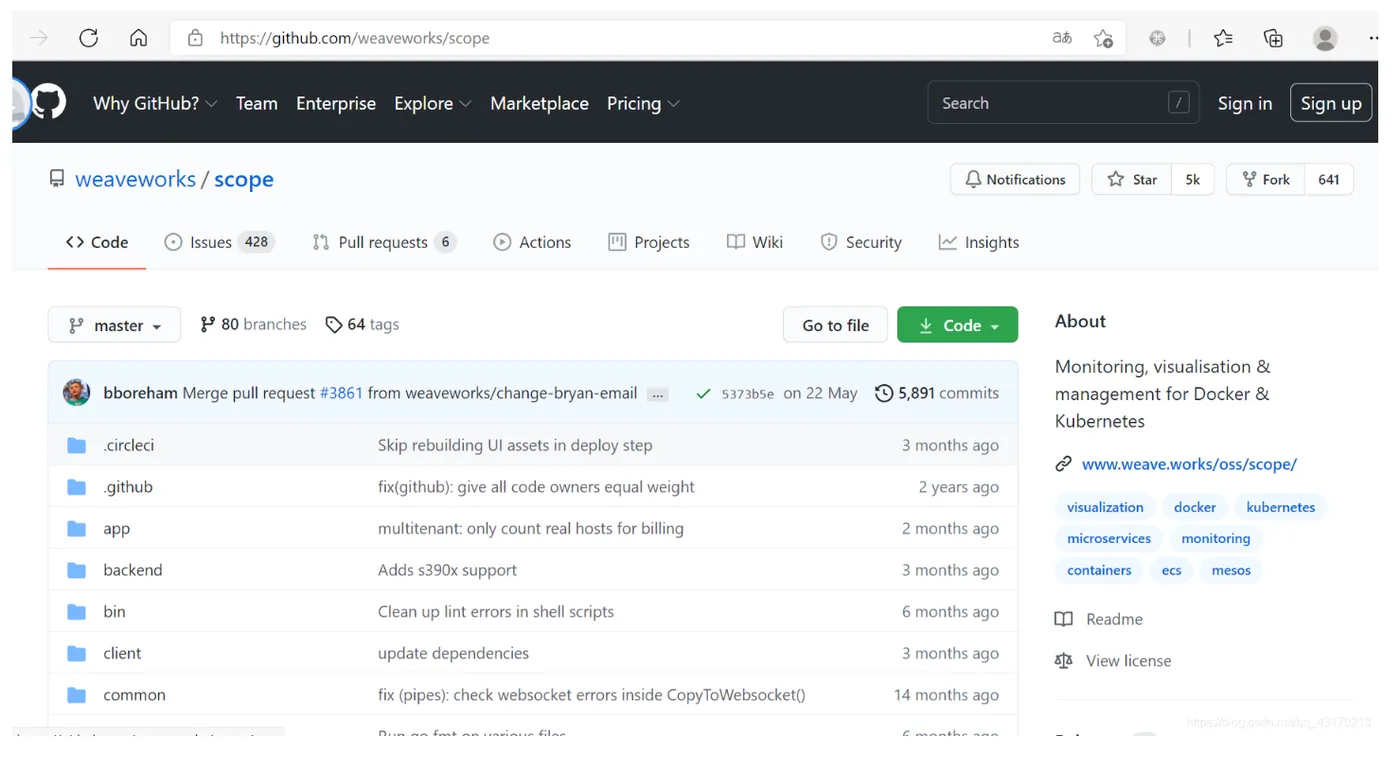
Task: Open the browser settings ellipsis menu
Action: [1374, 38]
